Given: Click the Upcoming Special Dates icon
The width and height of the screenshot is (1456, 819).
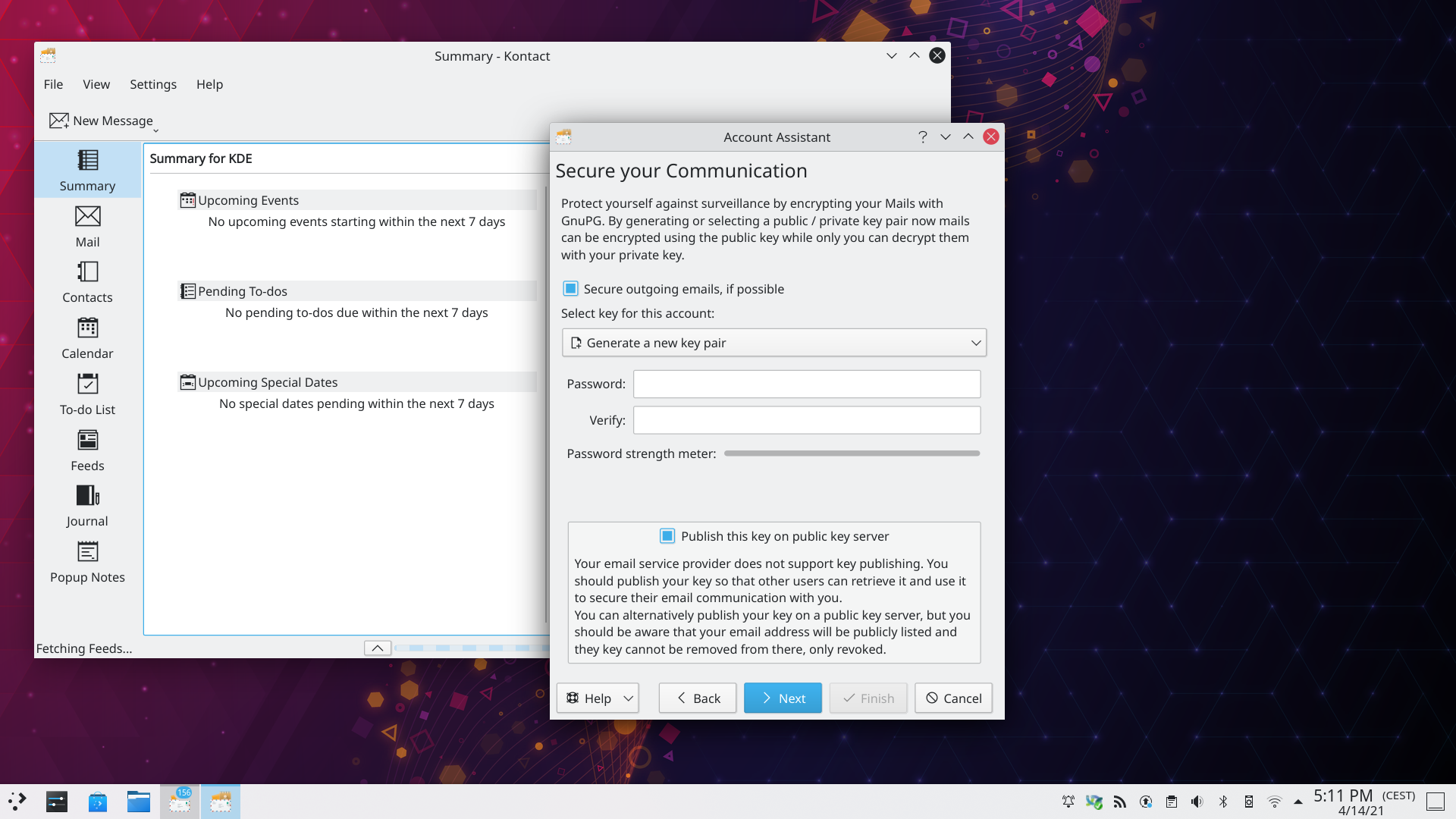Looking at the screenshot, I should click(x=187, y=382).
